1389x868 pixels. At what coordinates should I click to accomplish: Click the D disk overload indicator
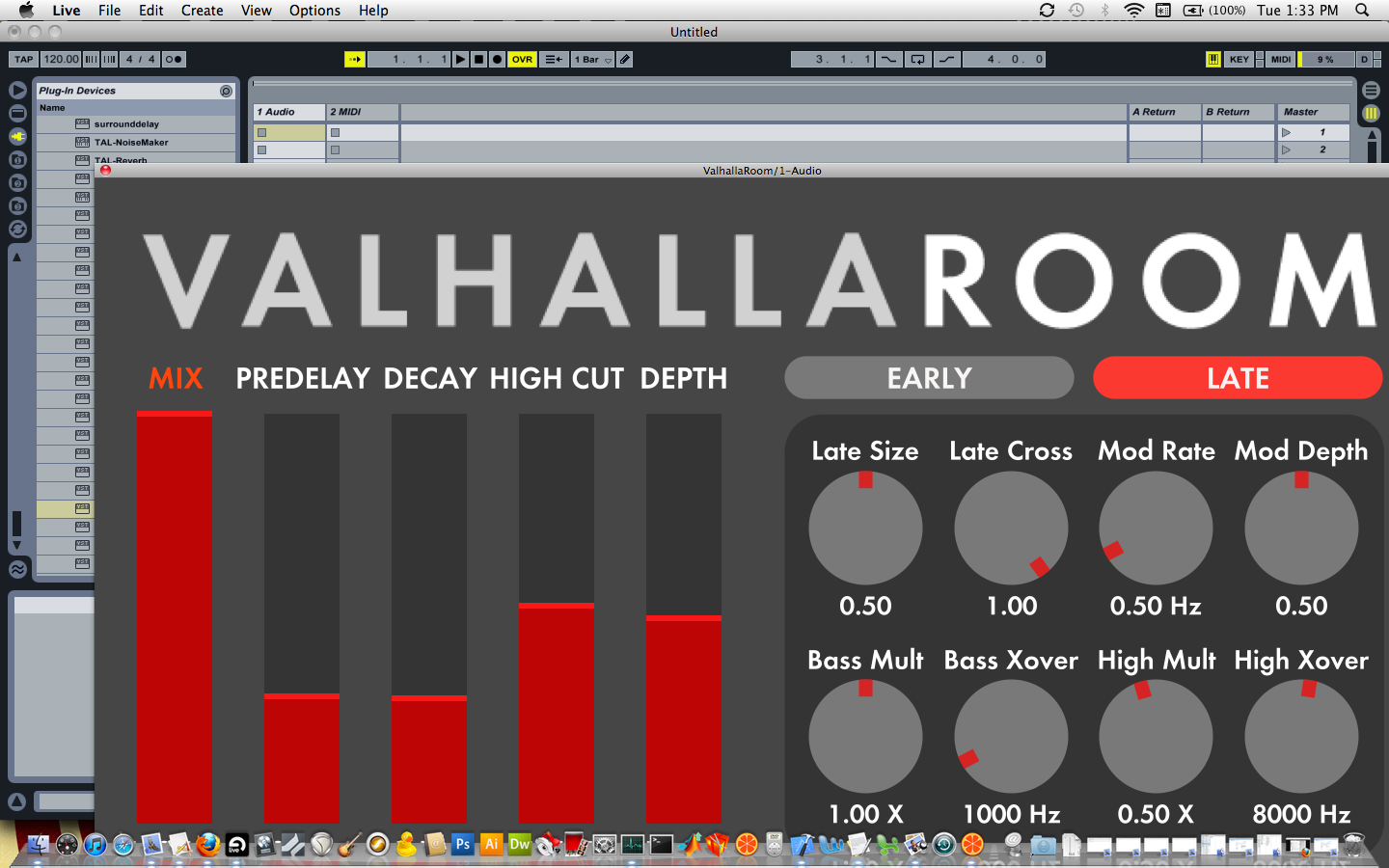pyautogui.click(x=1365, y=59)
